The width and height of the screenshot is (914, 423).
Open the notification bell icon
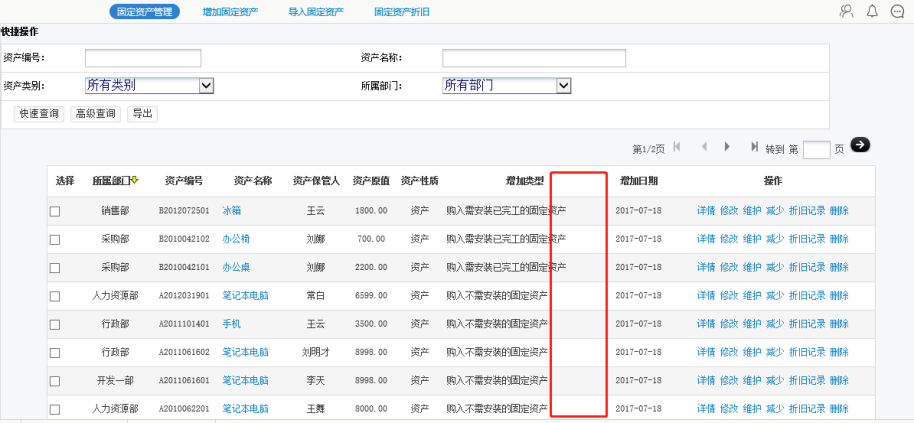(x=872, y=11)
